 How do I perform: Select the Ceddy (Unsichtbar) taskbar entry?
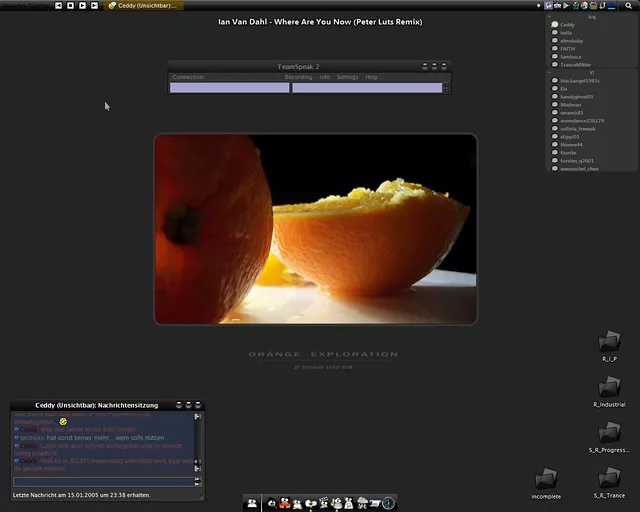click(x=143, y=6)
